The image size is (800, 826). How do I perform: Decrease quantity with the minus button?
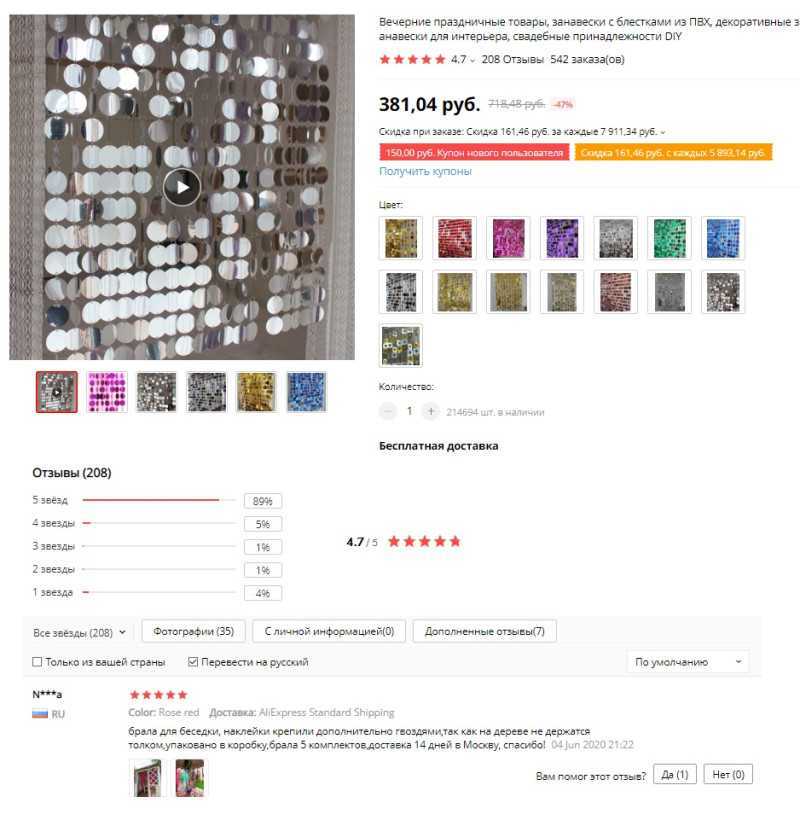[x=388, y=411]
